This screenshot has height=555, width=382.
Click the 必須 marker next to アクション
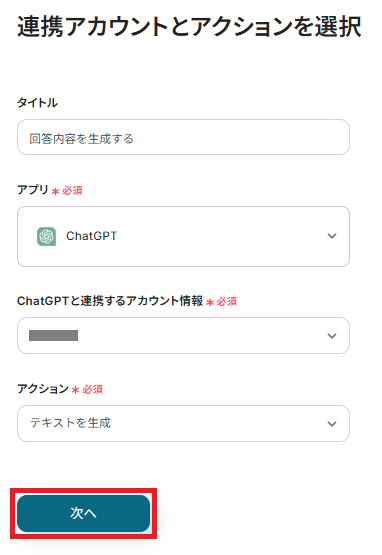(x=92, y=389)
